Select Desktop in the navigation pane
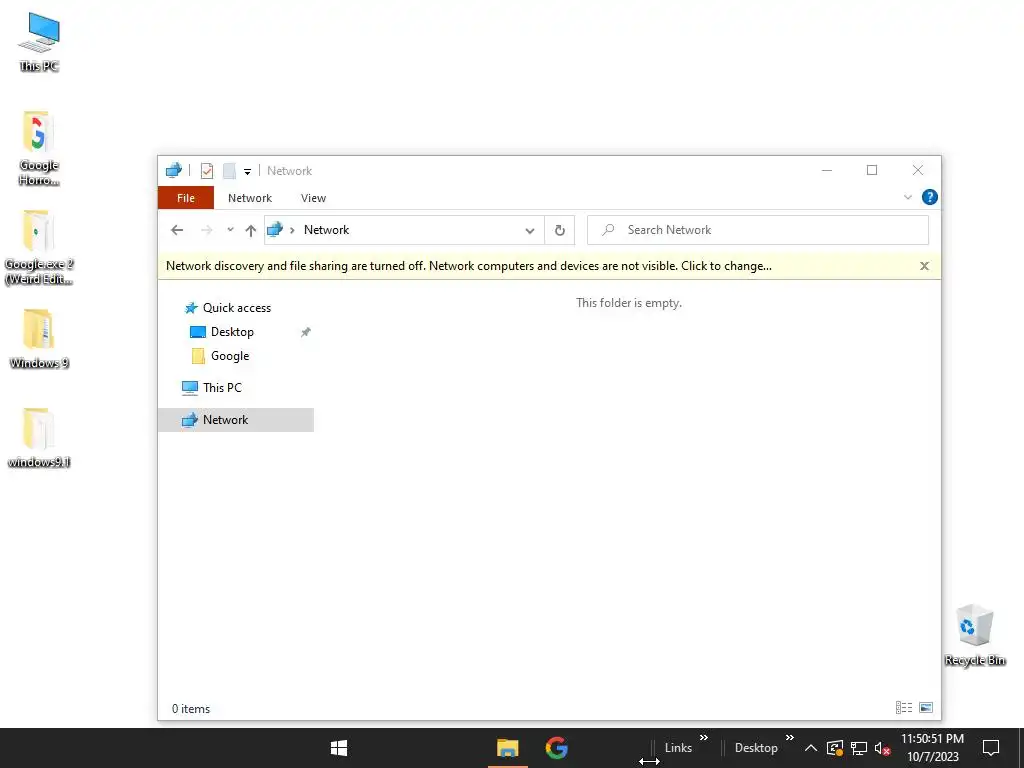Viewport: 1024px width, 768px height. pyautogui.click(x=232, y=332)
